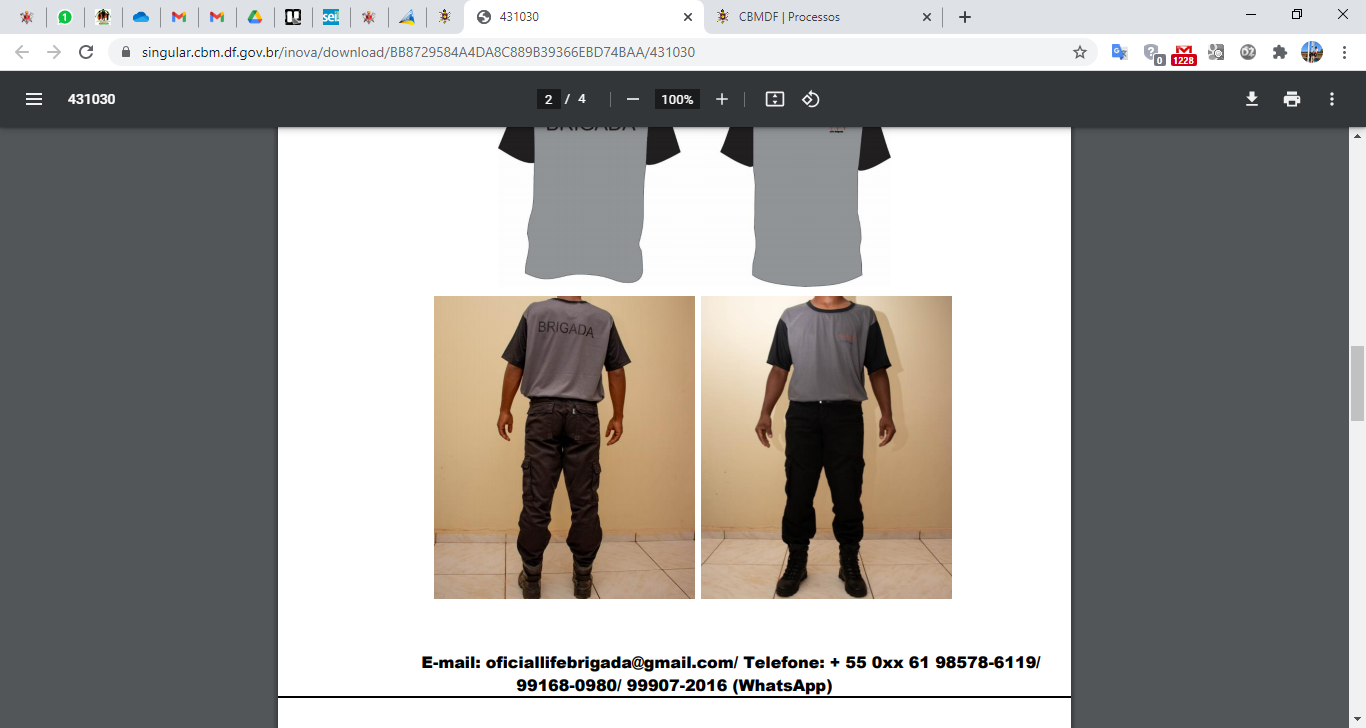Zoom out the PDF page

point(632,99)
